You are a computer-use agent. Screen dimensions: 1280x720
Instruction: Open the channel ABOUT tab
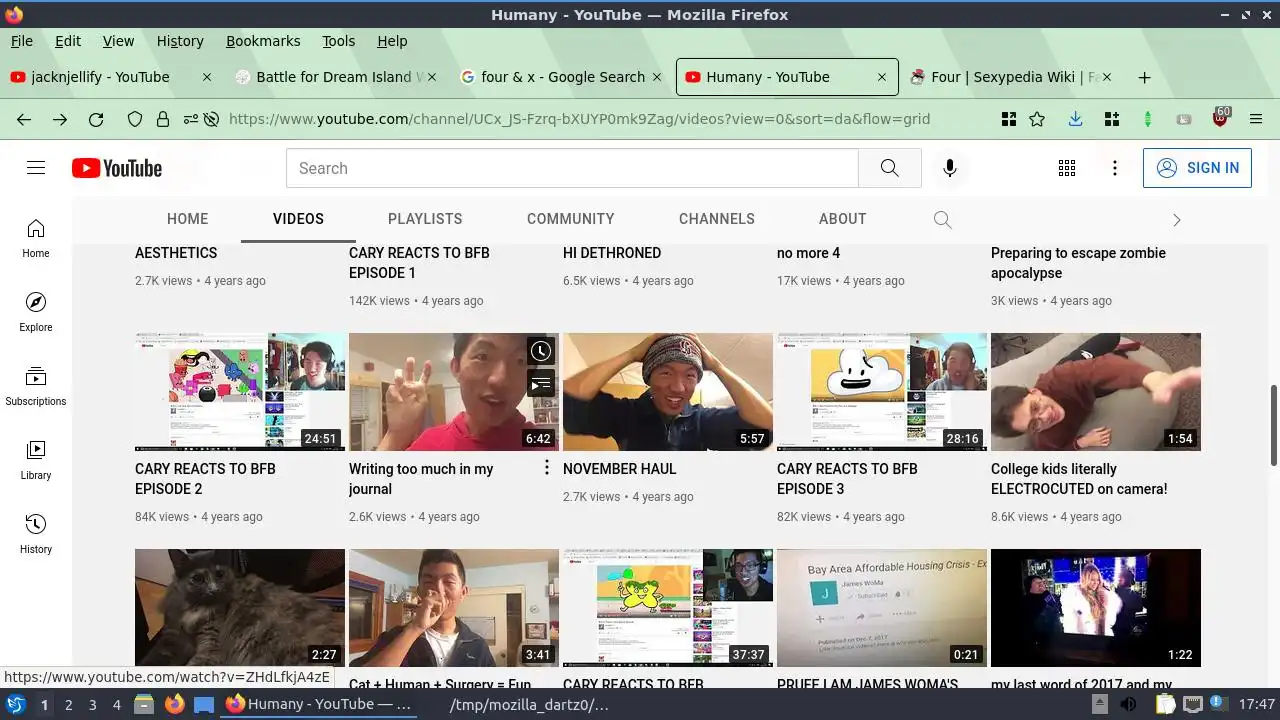[842, 219]
